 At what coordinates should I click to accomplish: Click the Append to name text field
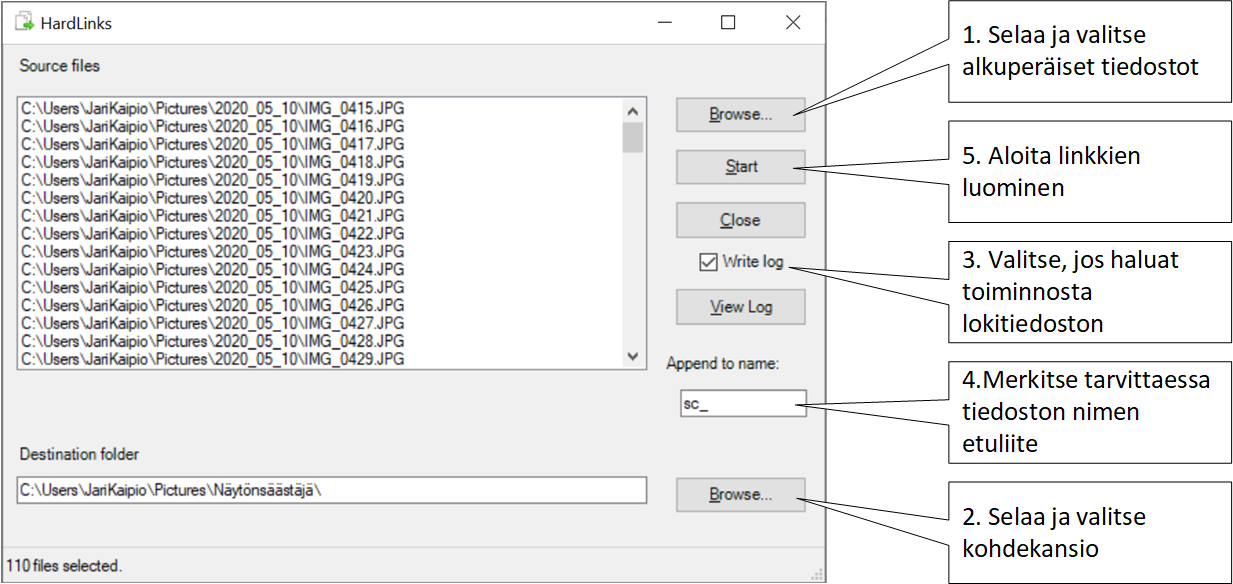tap(742, 404)
